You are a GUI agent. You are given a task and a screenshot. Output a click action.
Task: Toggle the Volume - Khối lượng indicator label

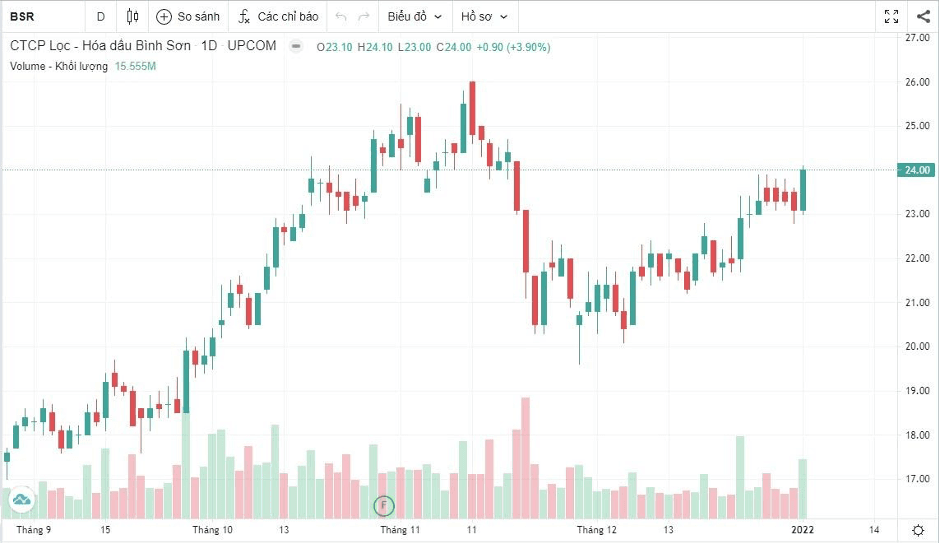point(59,66)
